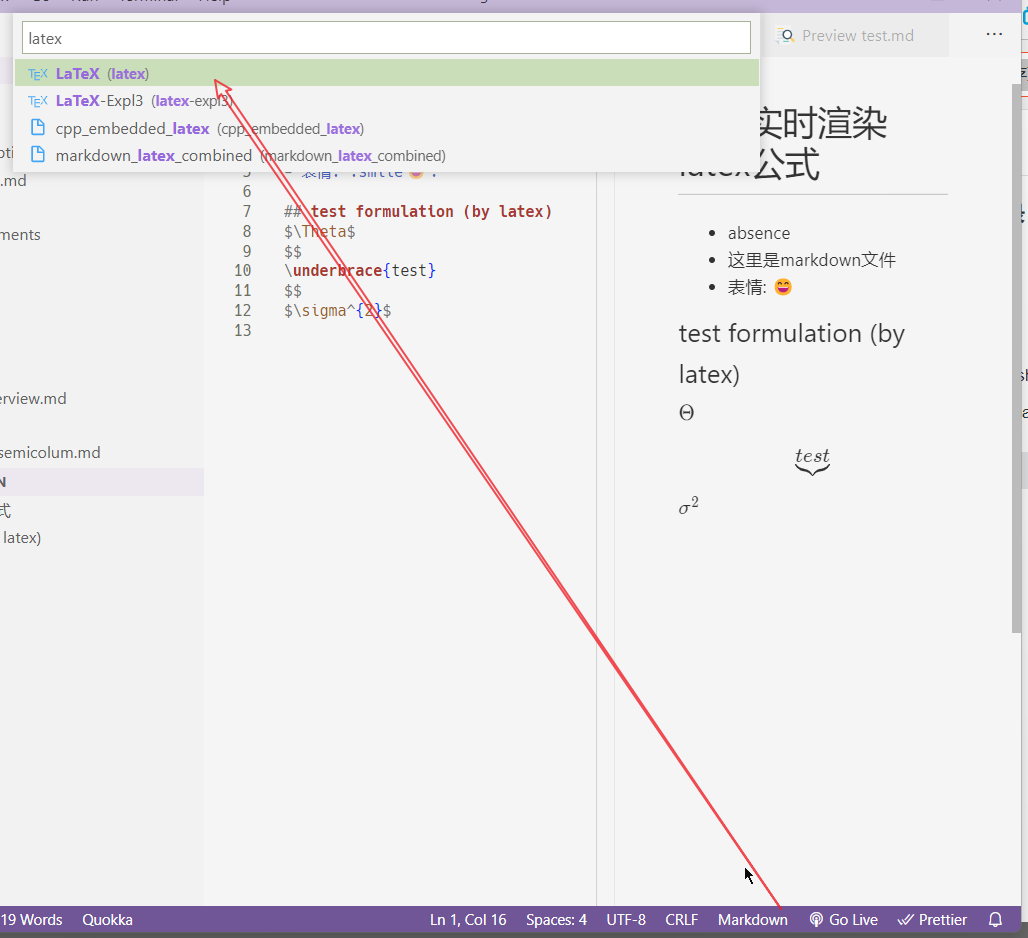This screenshot has width=1028, height=938.
Task: Change line endings by clicking CRLF
Action: [681, 919]
